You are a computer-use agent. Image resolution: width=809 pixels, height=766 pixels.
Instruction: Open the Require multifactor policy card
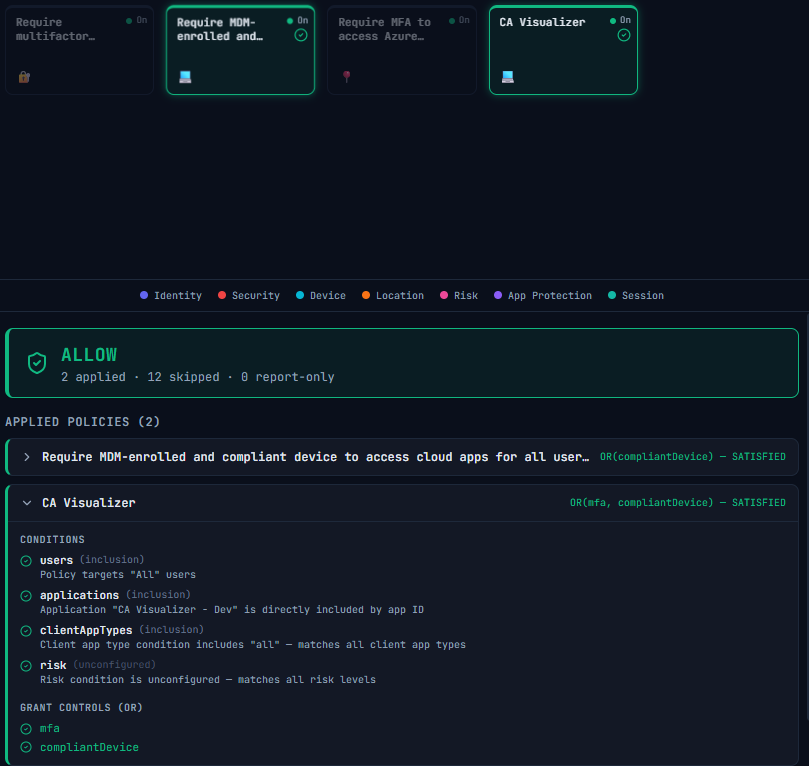click(79, 50)
